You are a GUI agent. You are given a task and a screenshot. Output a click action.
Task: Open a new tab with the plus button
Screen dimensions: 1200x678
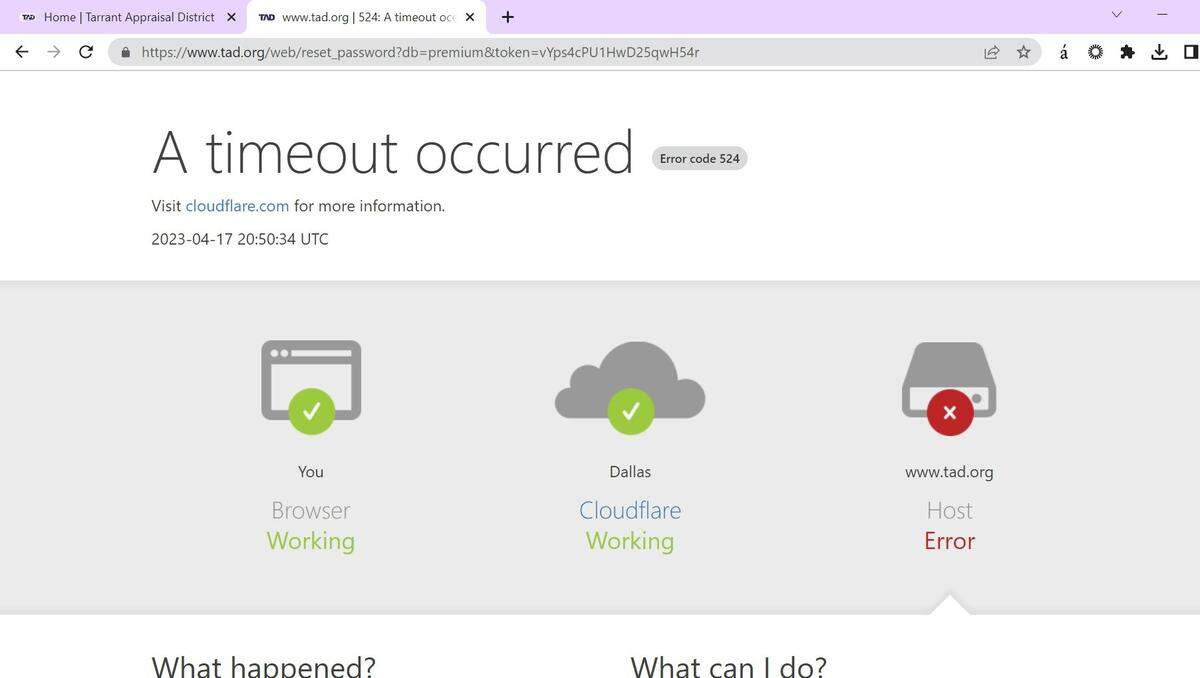coord(507,17)
